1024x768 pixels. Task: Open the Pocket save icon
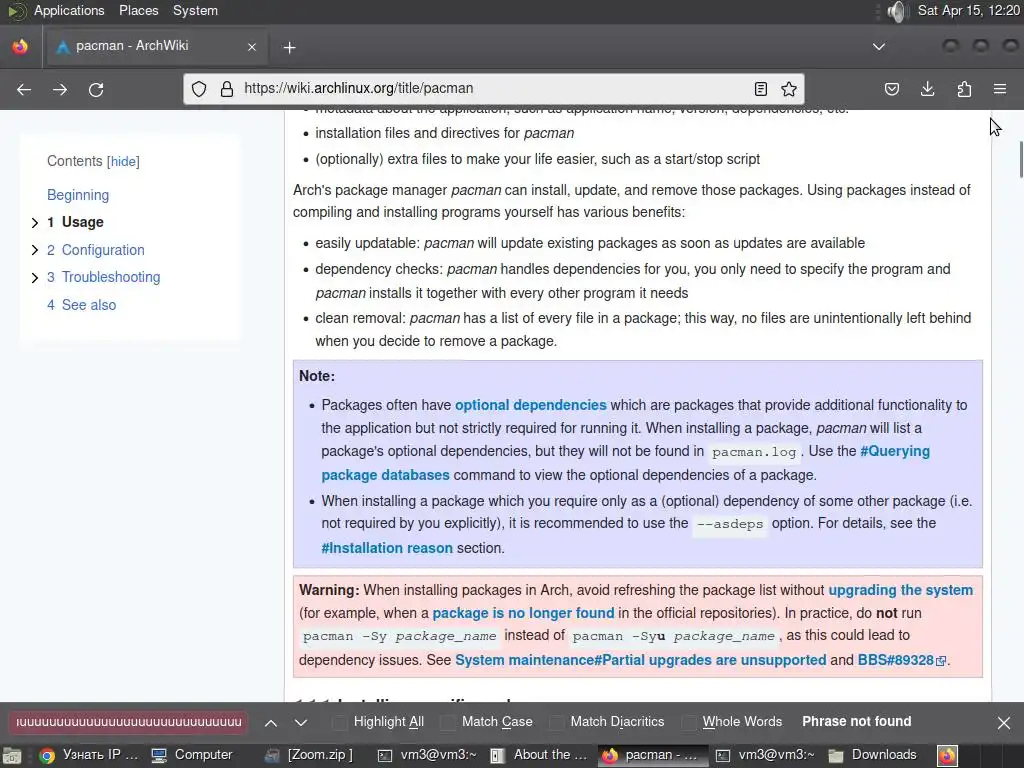(x=892, y=89)
